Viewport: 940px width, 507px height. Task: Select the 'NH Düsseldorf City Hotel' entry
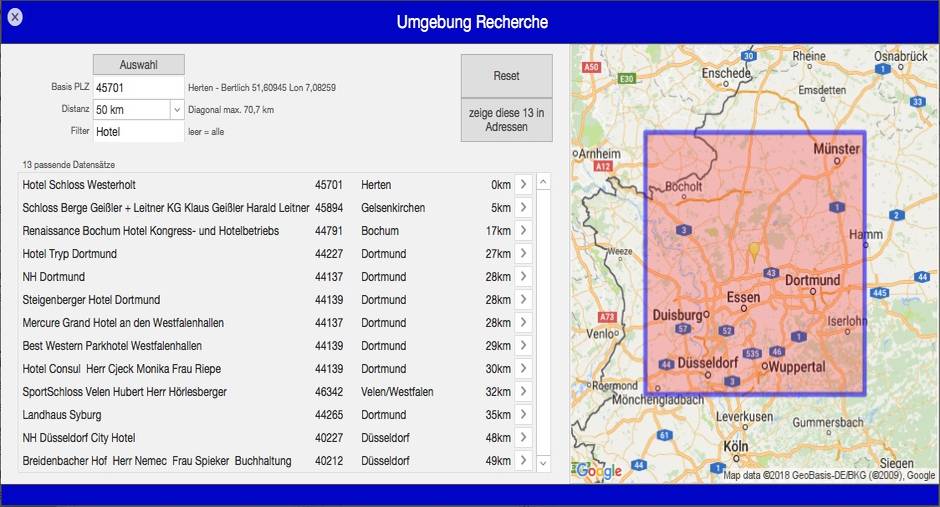click(79, 437)
